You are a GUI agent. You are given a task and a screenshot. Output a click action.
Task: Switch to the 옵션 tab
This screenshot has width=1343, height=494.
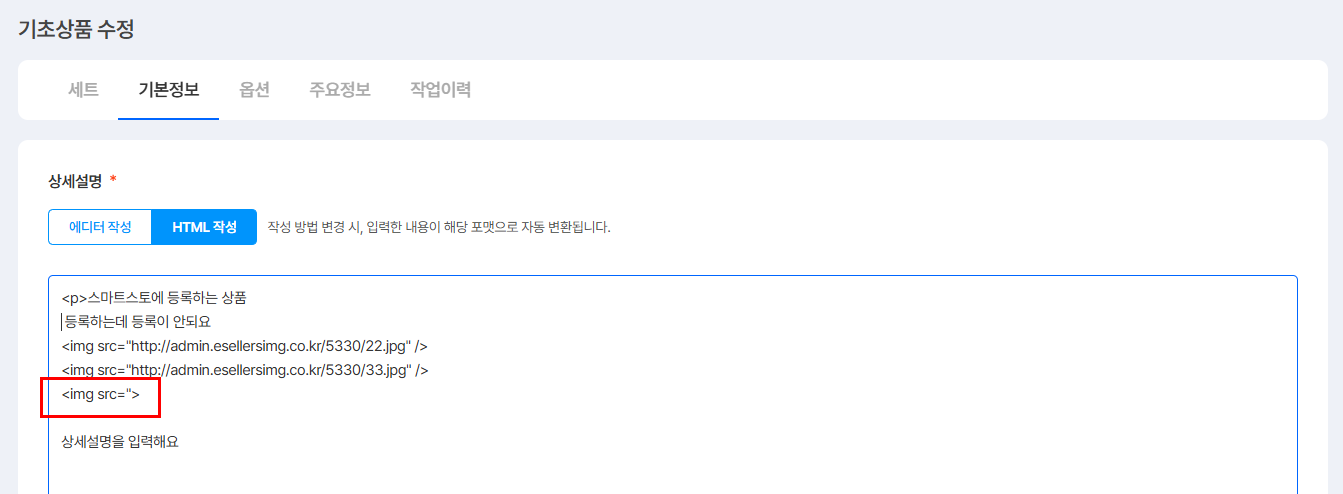(x=254, y=90)
